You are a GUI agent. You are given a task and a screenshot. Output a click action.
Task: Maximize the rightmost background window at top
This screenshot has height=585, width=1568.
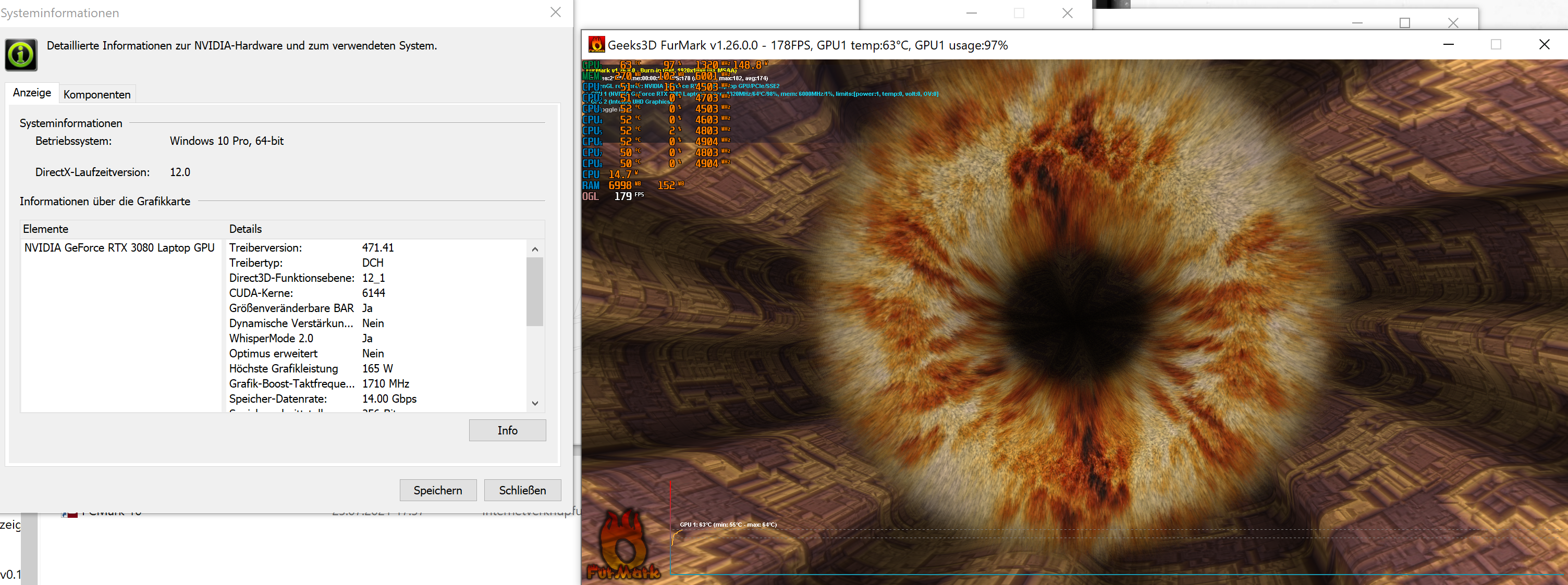coord(1404,23)
